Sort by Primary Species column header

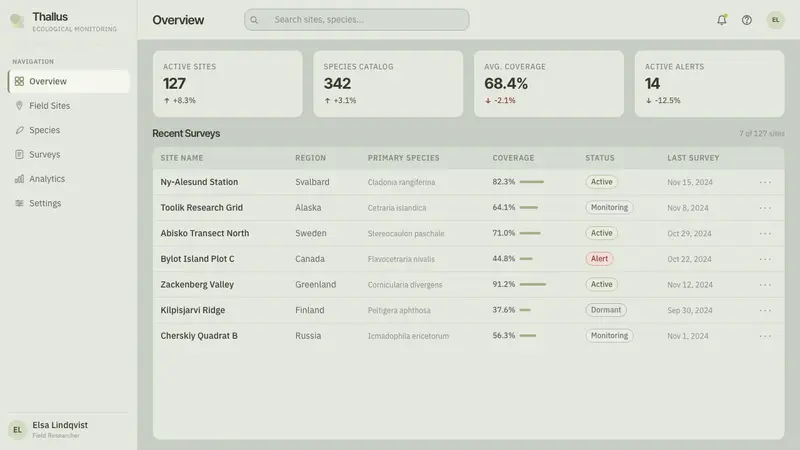404,158
